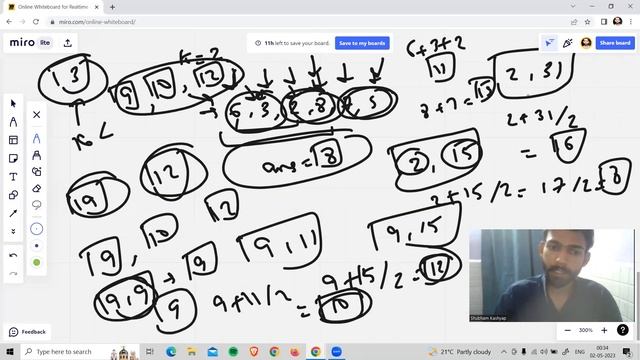Open the reactions party popper icon
This screenshot has height=360, width=640.
[567, 43]
